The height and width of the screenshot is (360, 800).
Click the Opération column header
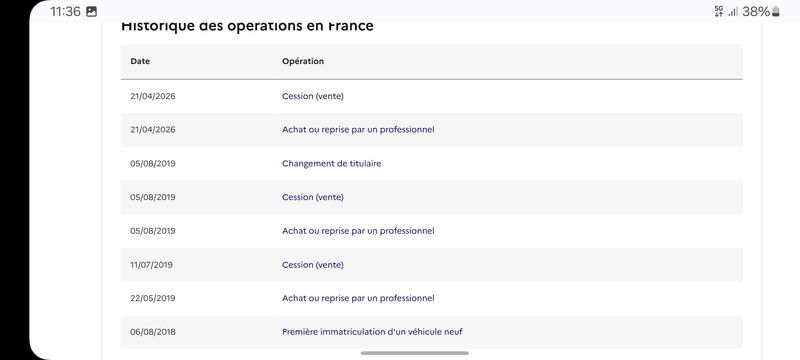303,61
